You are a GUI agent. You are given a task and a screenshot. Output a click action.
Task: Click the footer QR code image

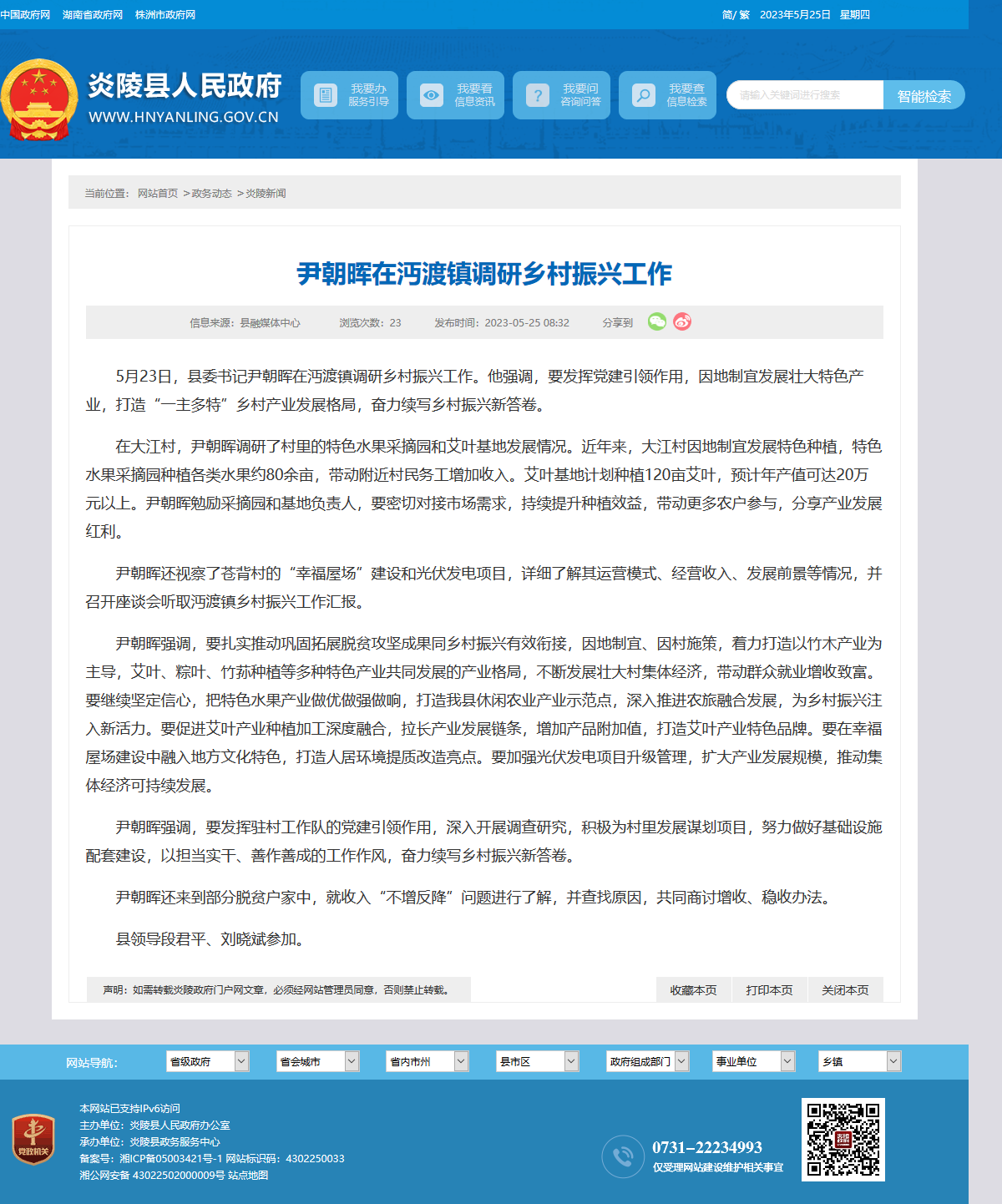tap(843, 1140)
